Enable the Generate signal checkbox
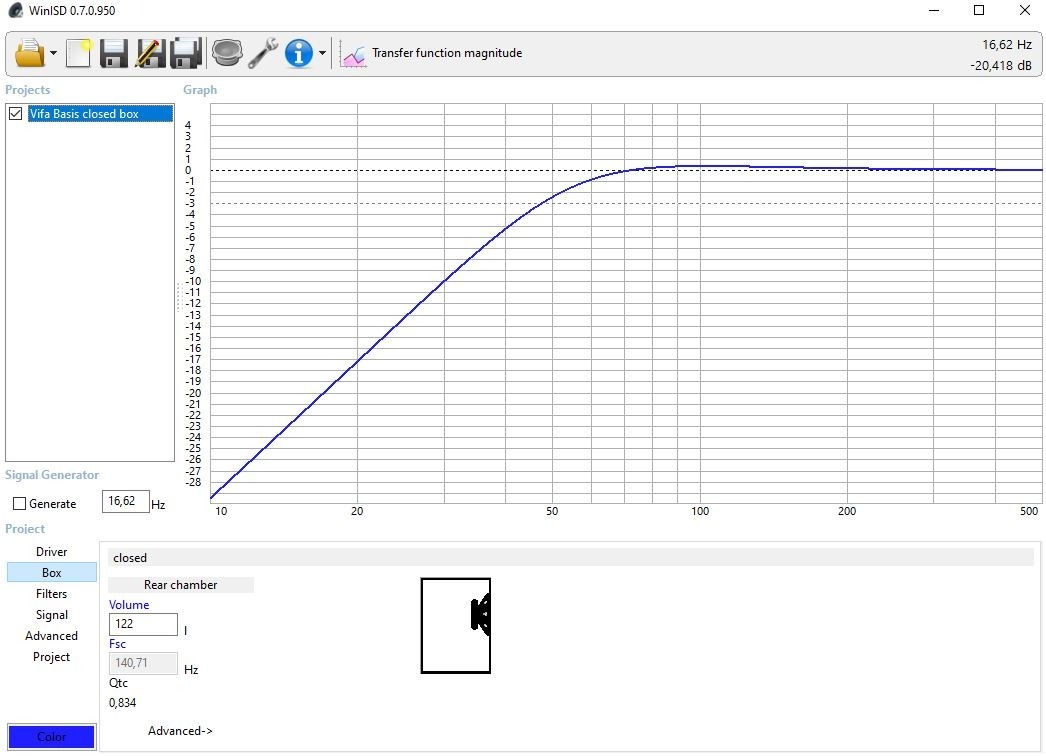The width and height of the screenshot is (1046, 756). click(x=20, y=504)
